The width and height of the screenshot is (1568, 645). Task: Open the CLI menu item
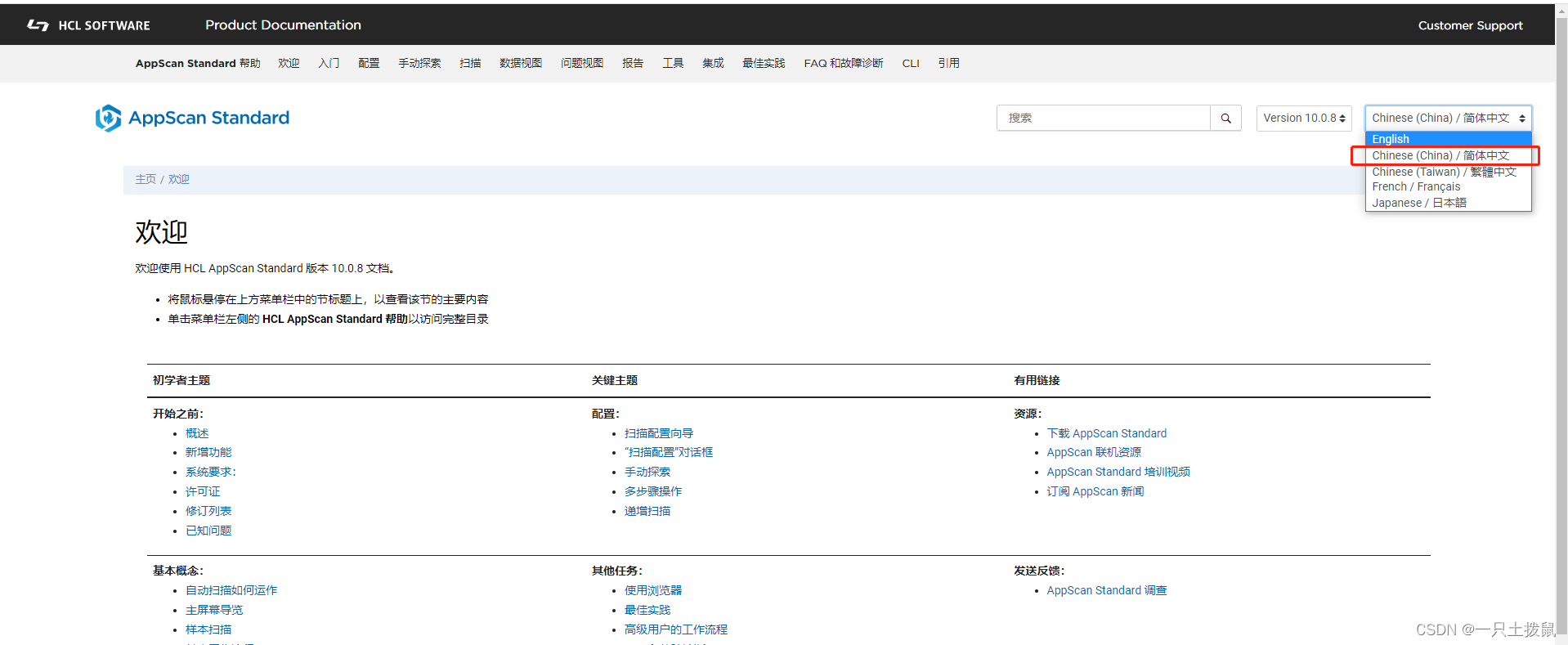tap(911, 63)
